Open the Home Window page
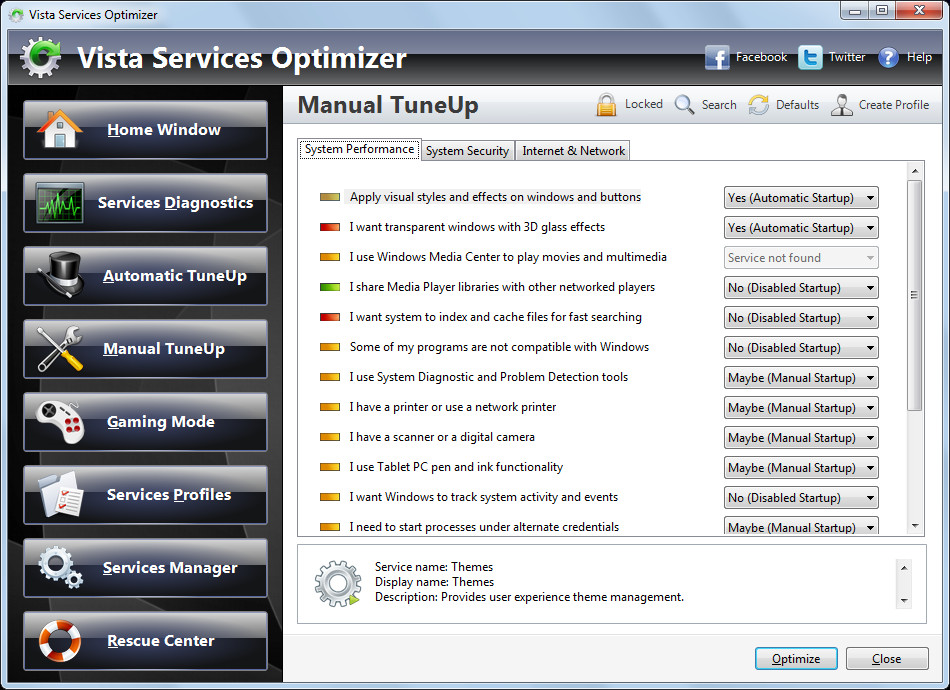Image resolution: width=950 pixels, height=690 pixels. click(145, 130)
